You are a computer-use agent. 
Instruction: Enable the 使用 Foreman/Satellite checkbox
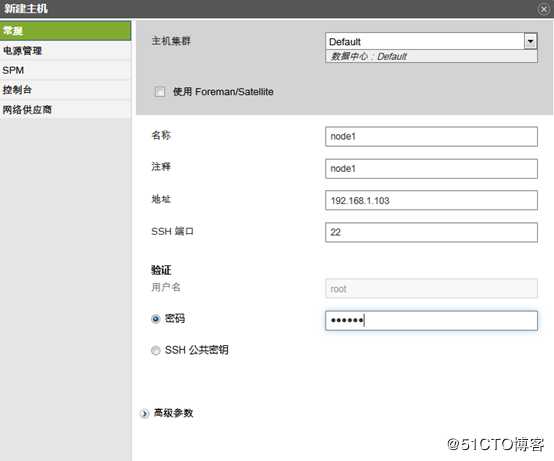[x=160, y=92]
